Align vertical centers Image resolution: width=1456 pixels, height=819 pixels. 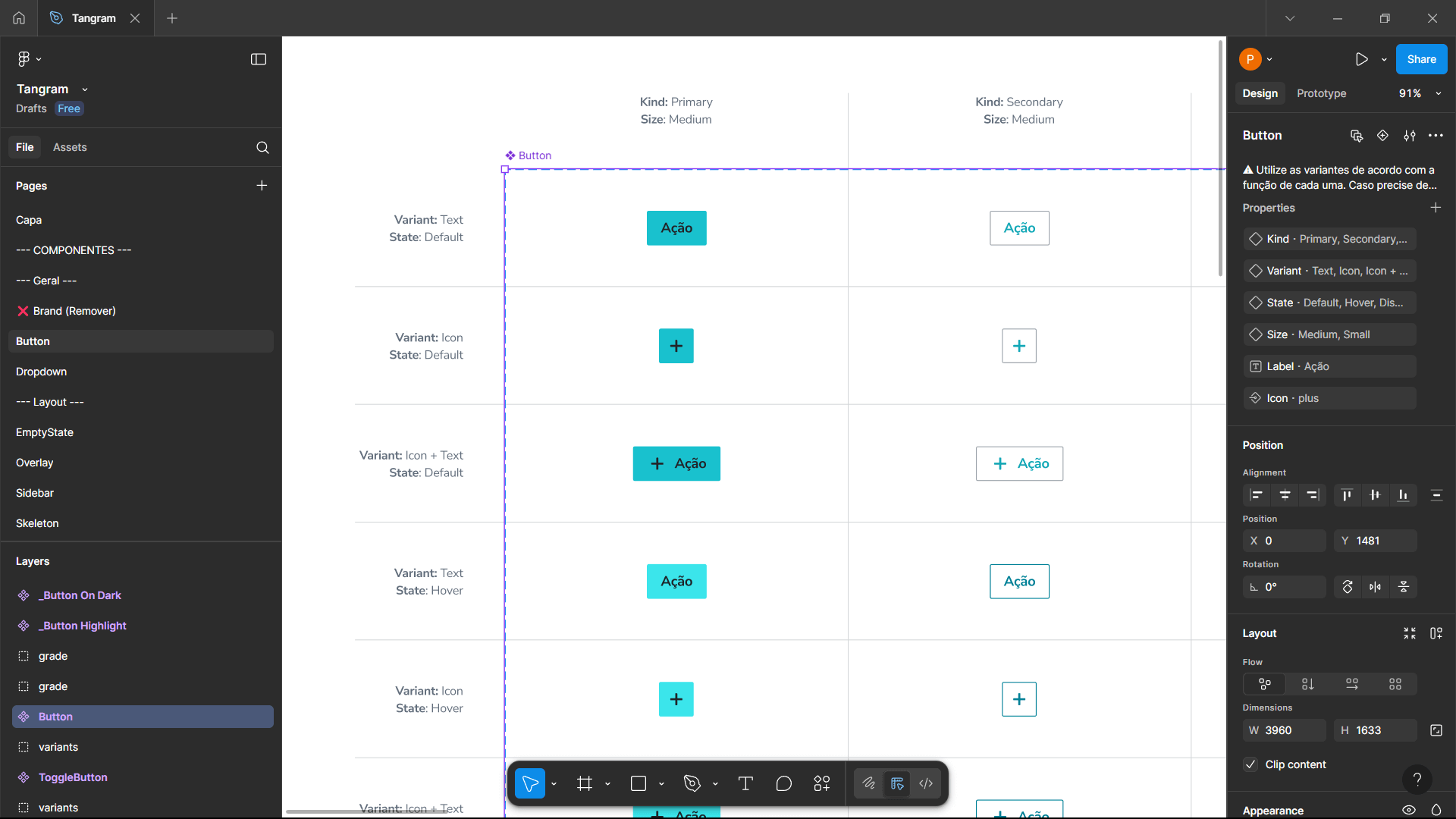1375,495
